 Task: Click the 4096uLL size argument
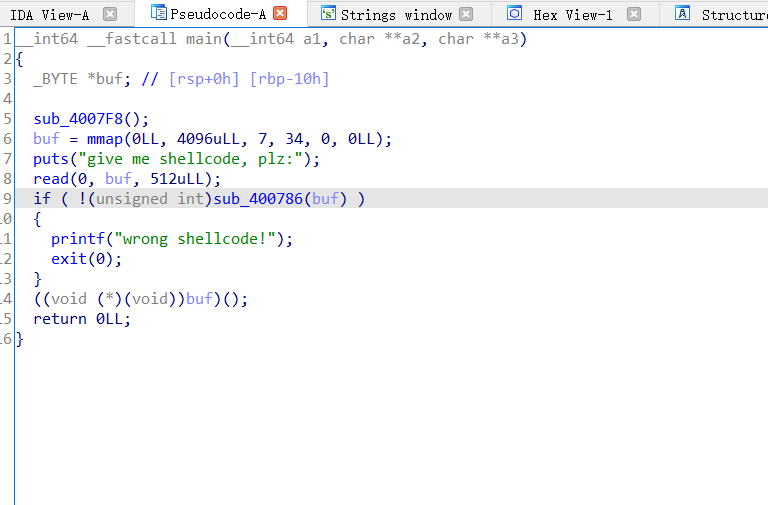(208, 139)
